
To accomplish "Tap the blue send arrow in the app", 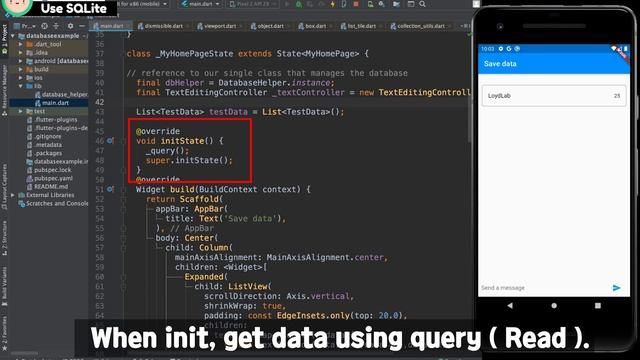I will coord(616,288).
